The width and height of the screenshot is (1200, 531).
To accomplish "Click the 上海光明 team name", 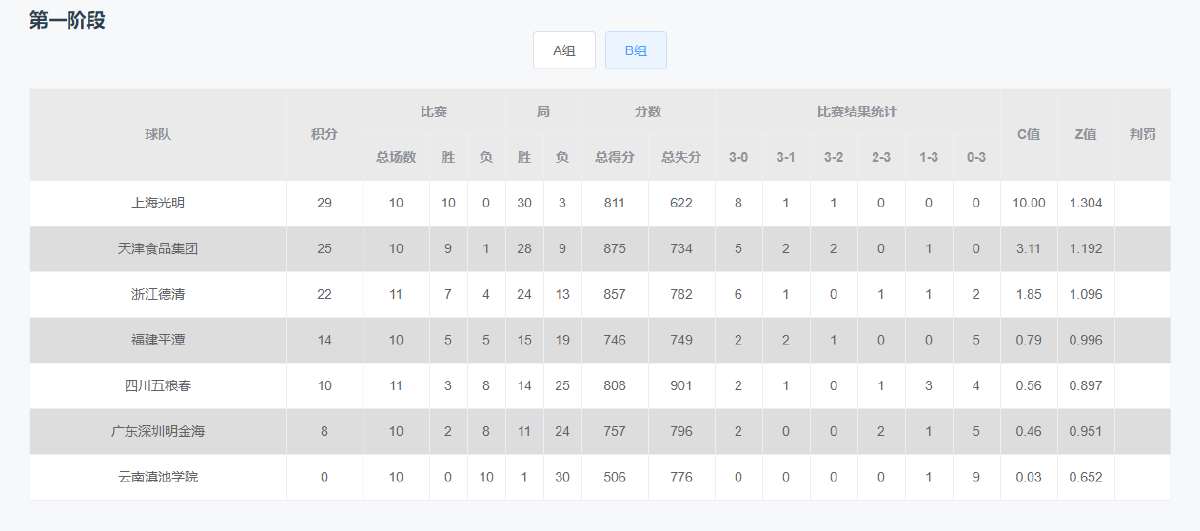I will (x=158, y=203).
